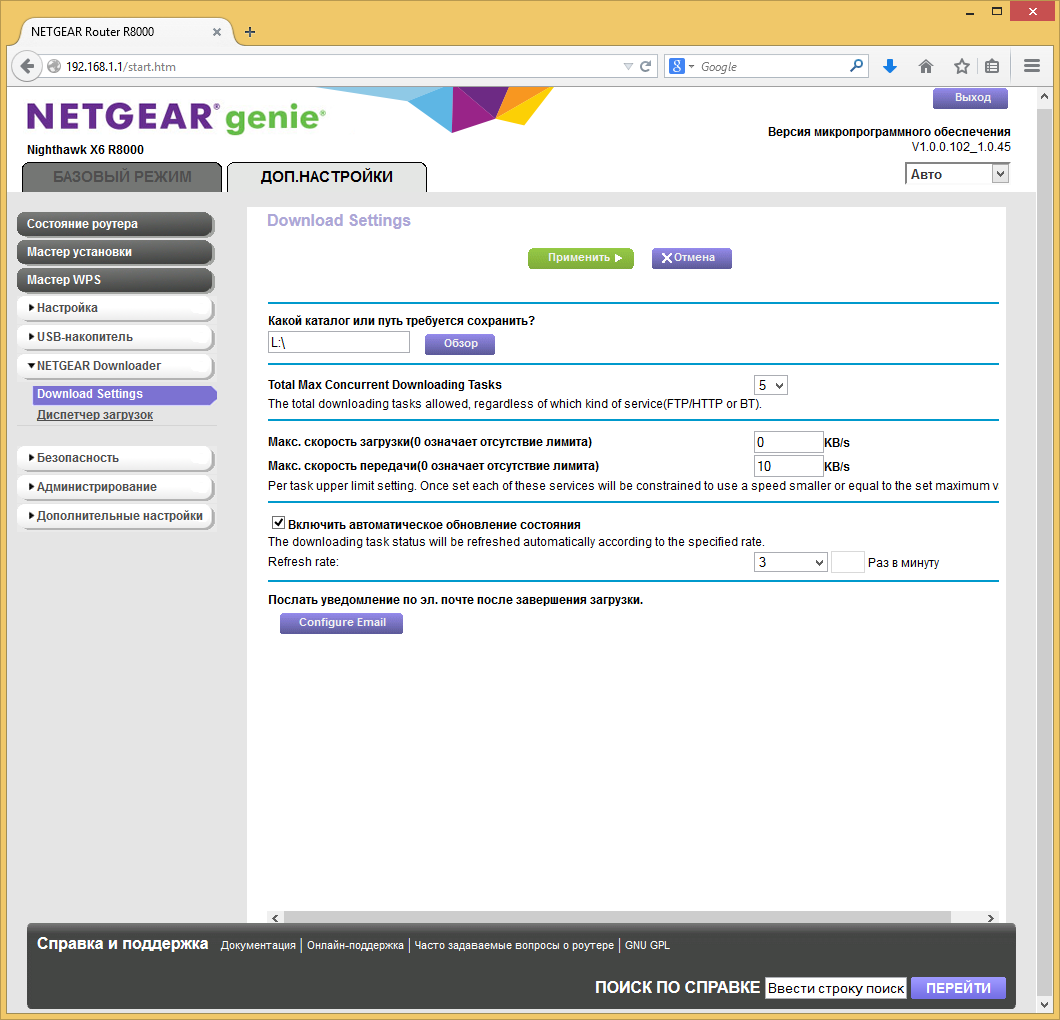
Task: Open the Refresh rate dropdown
Action: click(x=790, y=562)
